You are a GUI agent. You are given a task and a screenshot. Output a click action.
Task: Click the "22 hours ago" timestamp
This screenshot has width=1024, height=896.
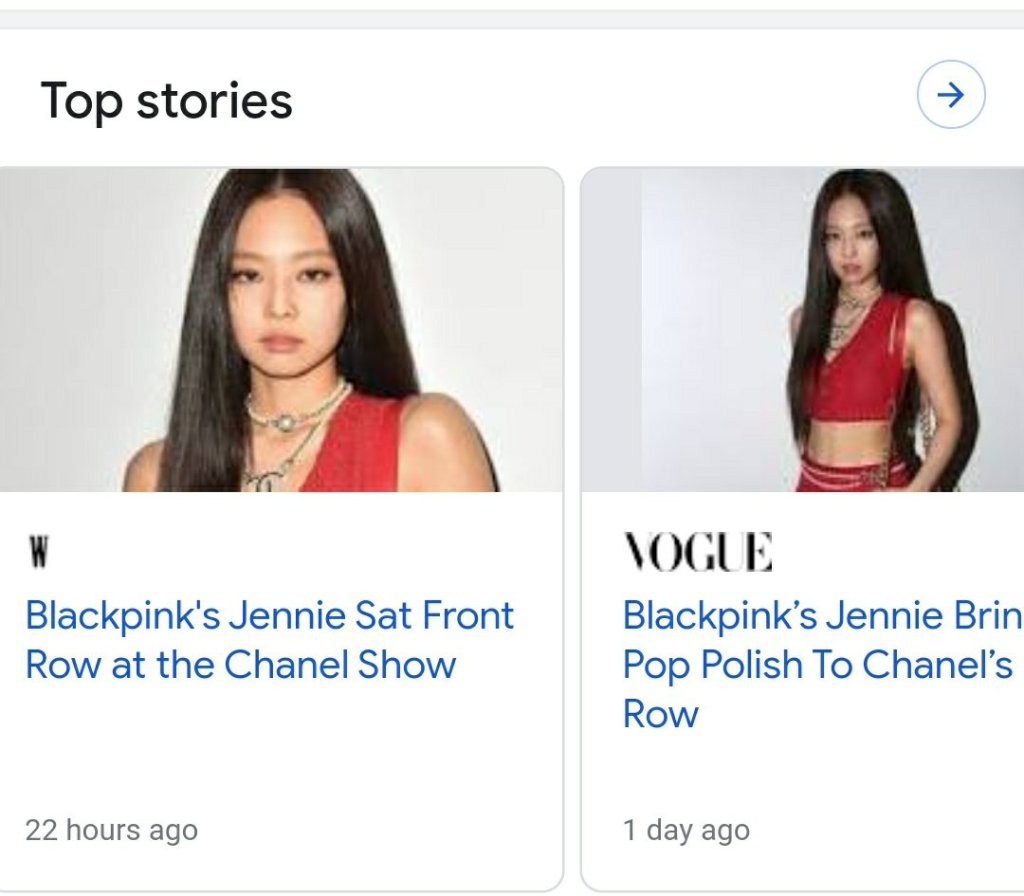111,830
